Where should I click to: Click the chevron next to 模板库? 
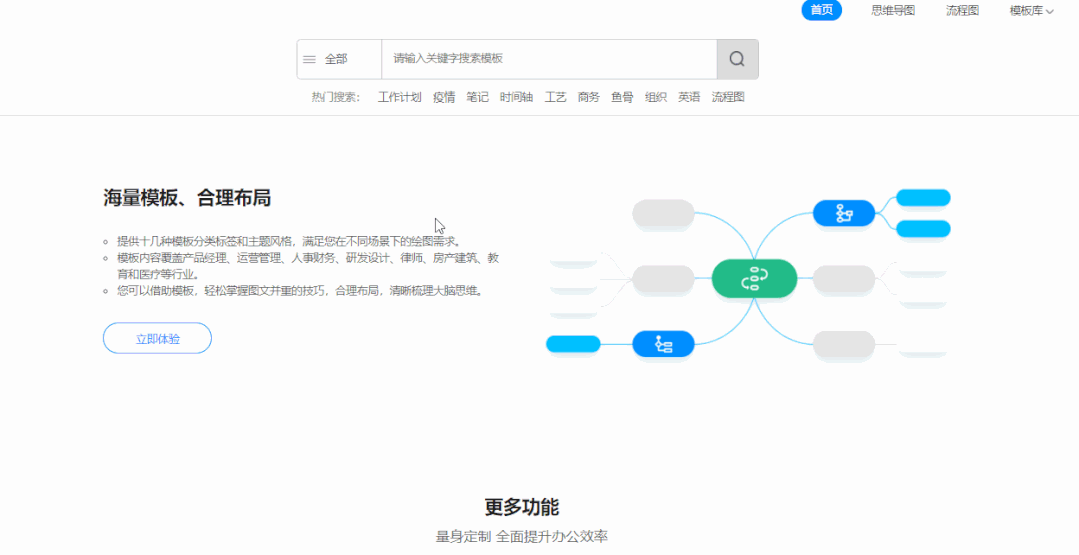point(1049,12)
